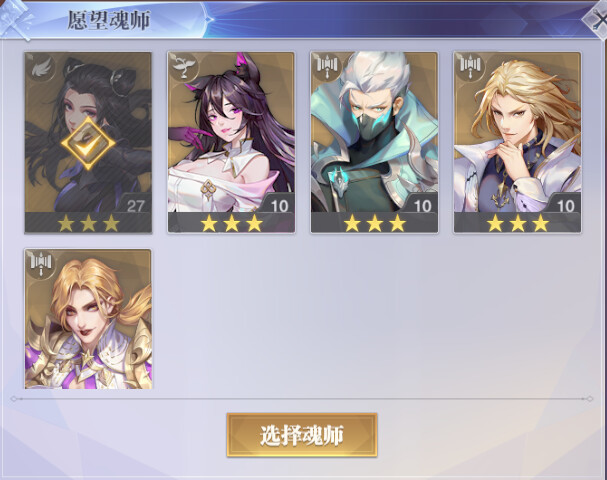Image resolution: width=607 pixels, height=480 pixels.
Task: Click the 10 badge on cat-eared girl card
Action: (x=278, y=204)
